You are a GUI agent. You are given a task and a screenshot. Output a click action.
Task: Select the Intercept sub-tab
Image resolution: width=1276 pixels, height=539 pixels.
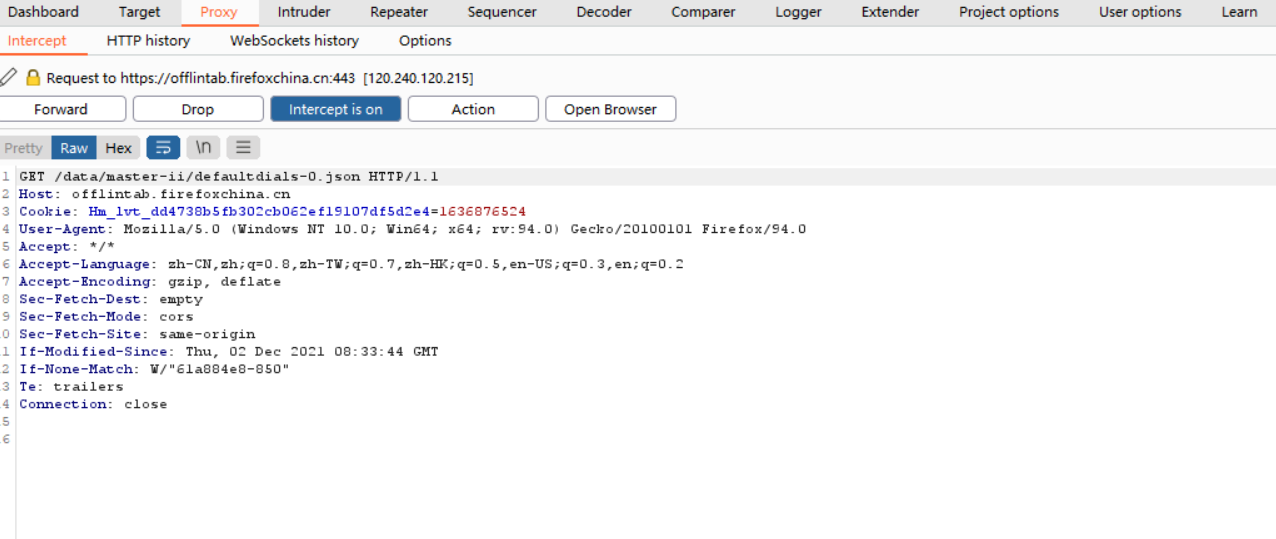click(37, 41)
